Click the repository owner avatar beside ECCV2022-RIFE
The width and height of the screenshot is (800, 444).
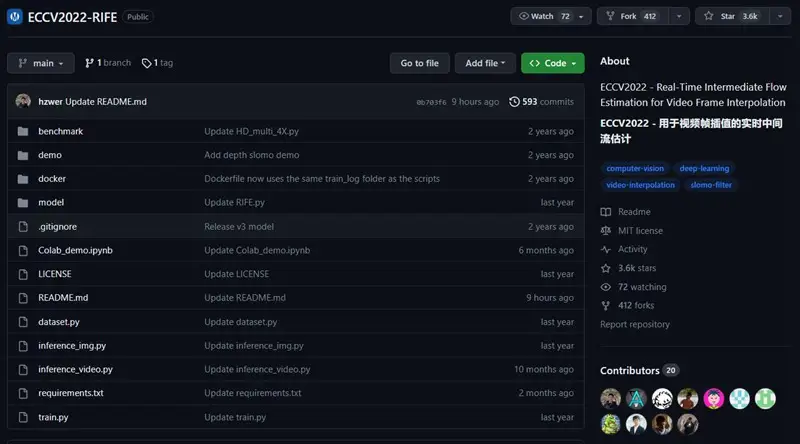[14, 17]
